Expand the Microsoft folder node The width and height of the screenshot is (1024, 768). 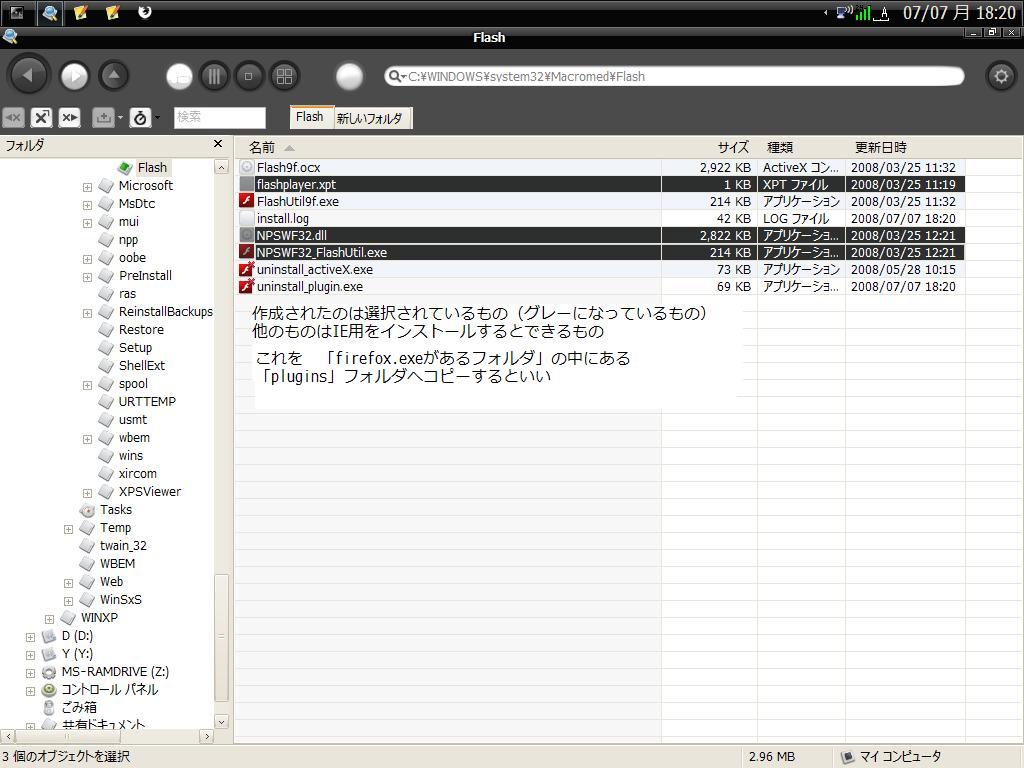tap(87, 187)
